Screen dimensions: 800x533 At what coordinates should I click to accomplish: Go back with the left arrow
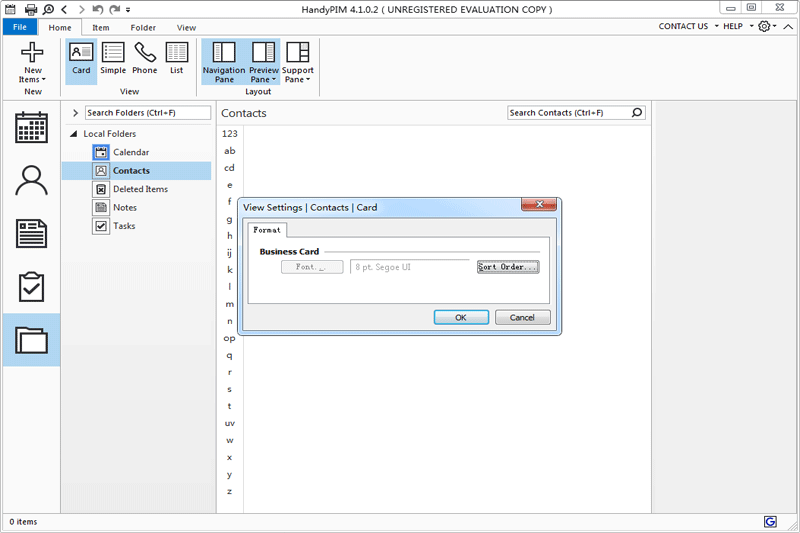coord(64,9)
